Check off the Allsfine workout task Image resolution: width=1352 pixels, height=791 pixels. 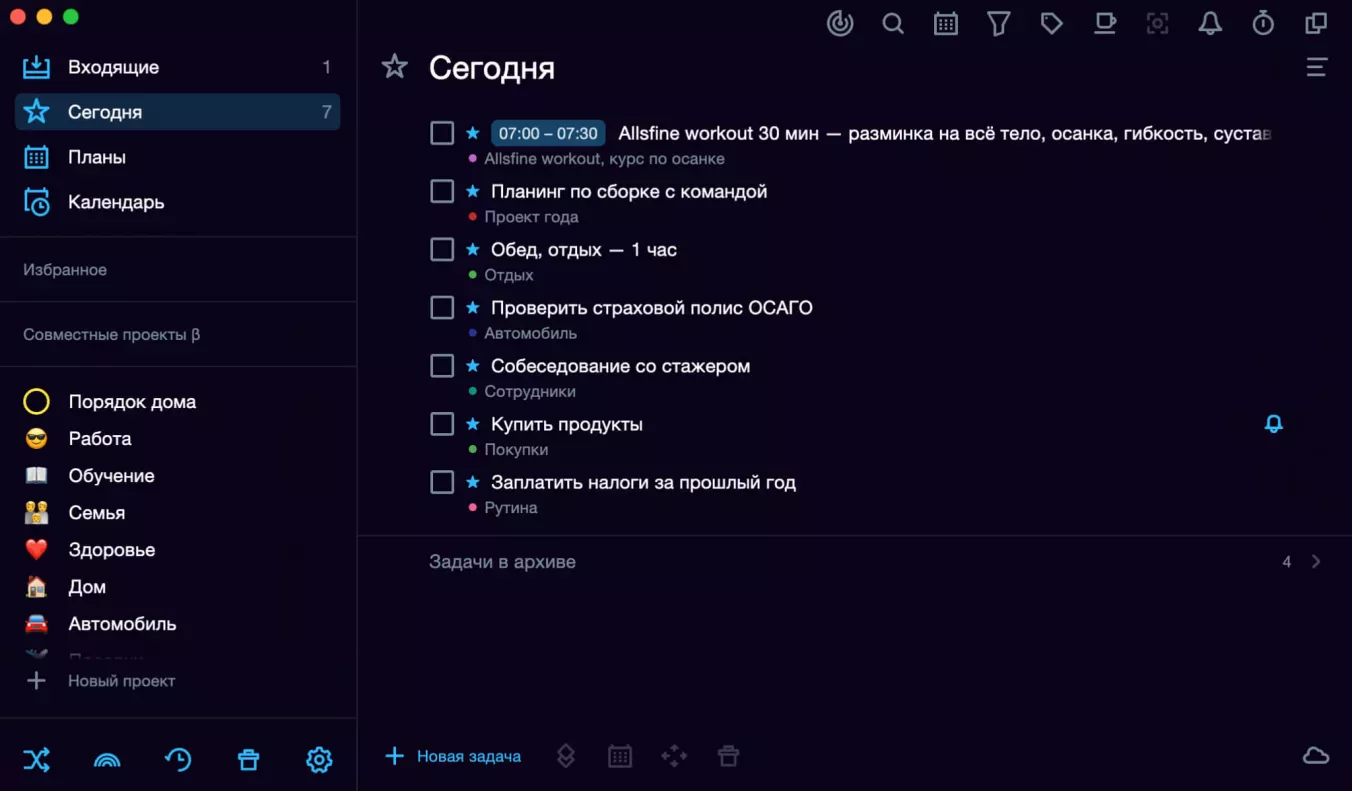(442, 133)
